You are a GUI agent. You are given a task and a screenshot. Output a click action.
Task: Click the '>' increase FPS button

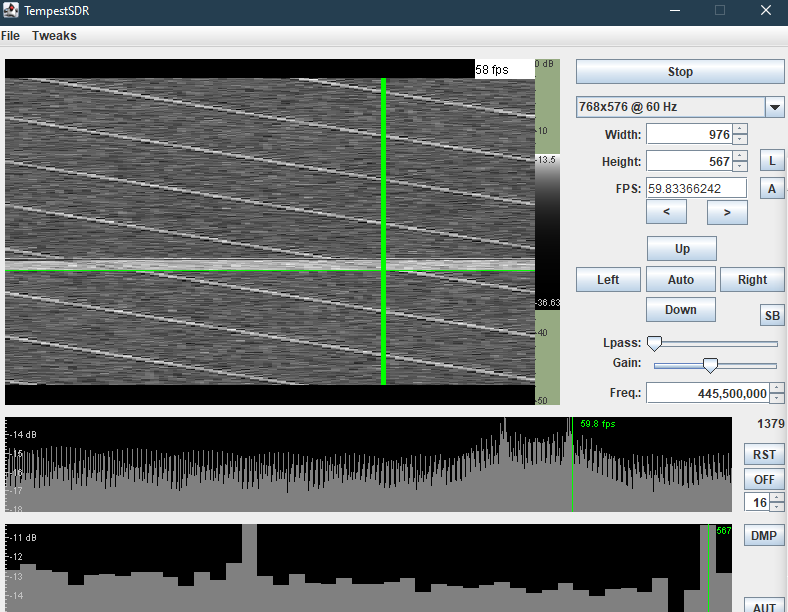click(x=727, y=212)
